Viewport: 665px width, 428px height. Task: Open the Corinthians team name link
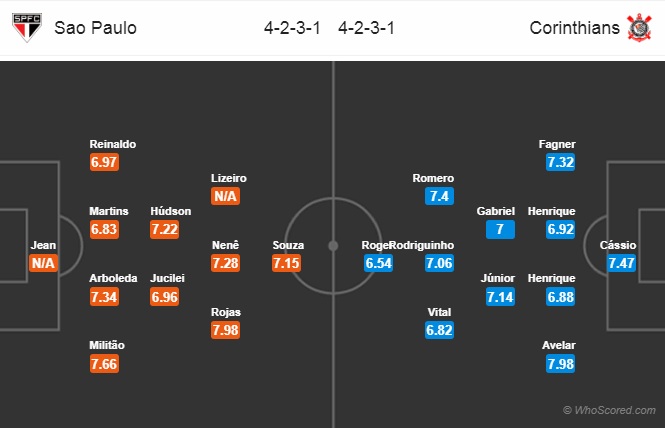pyautogui.click(x=575, y=28)
